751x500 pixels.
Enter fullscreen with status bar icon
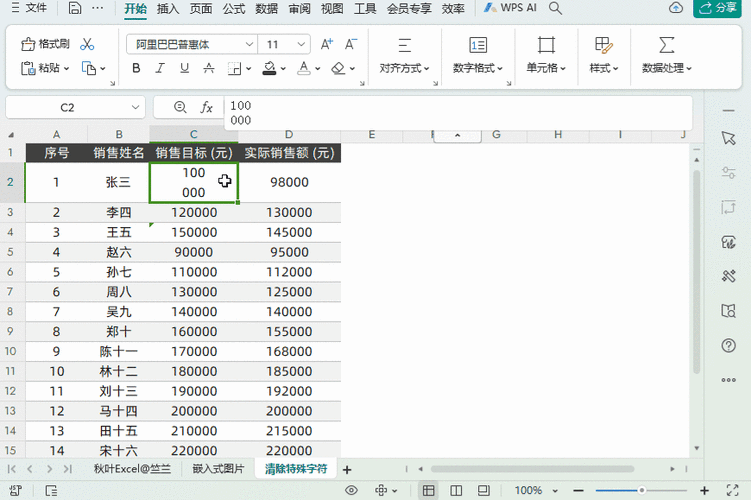tap(732, 490)
